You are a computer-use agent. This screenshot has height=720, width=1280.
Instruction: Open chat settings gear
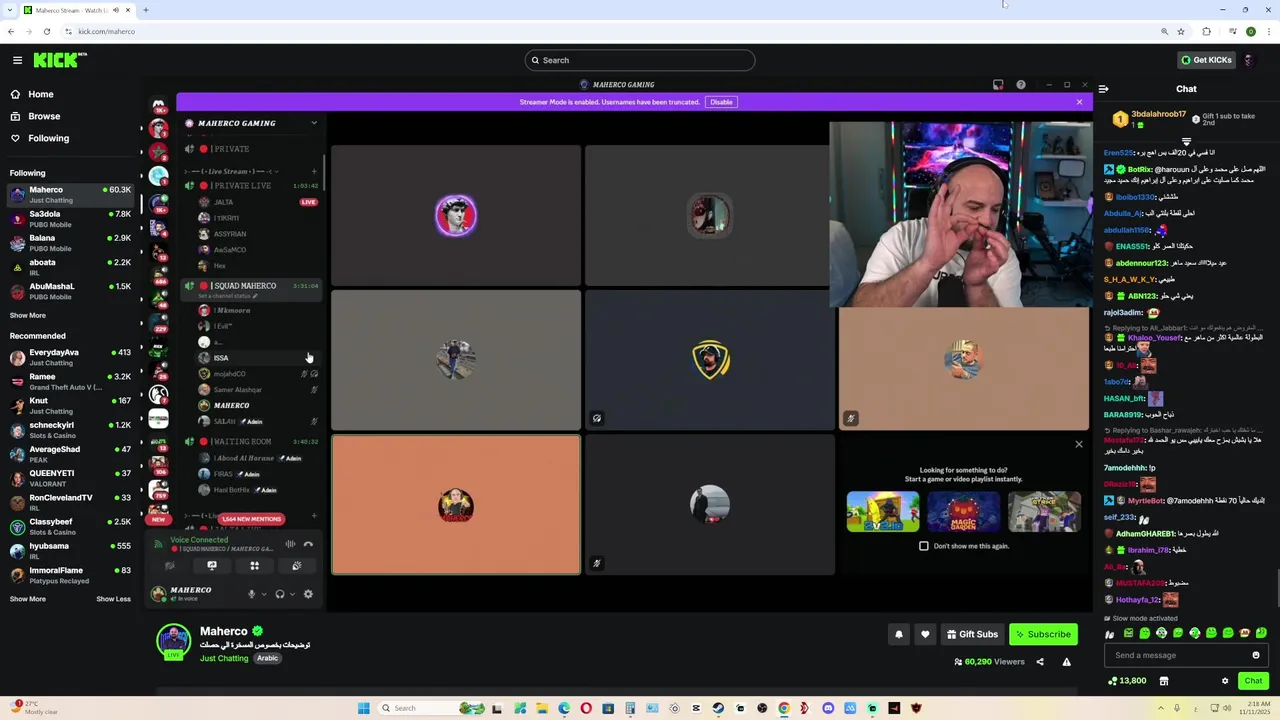pyautogui.click(x=1225, y=681)
